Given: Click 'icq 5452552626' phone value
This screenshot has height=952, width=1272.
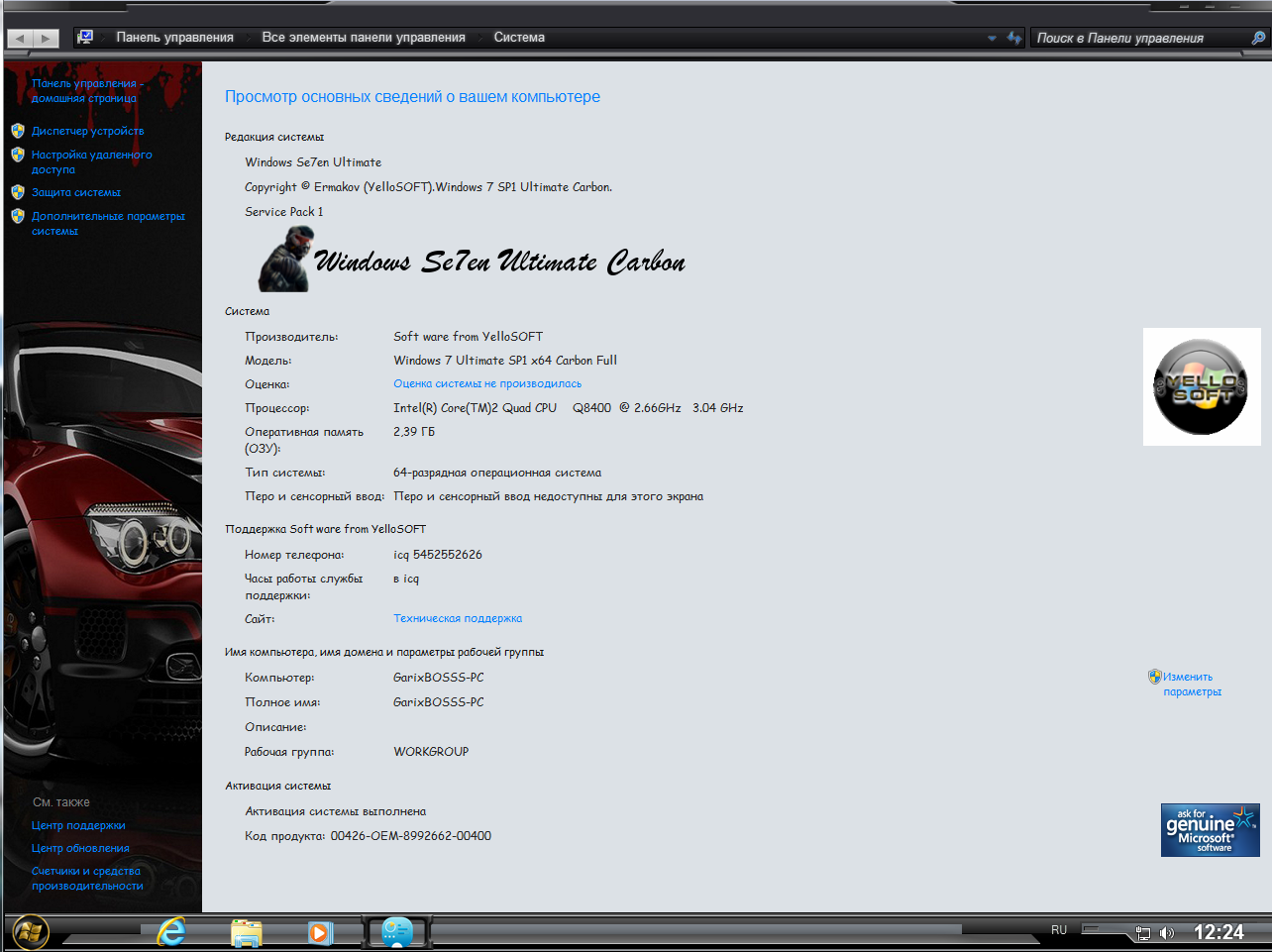Looking at the screenshot, I should pos(438,555).
